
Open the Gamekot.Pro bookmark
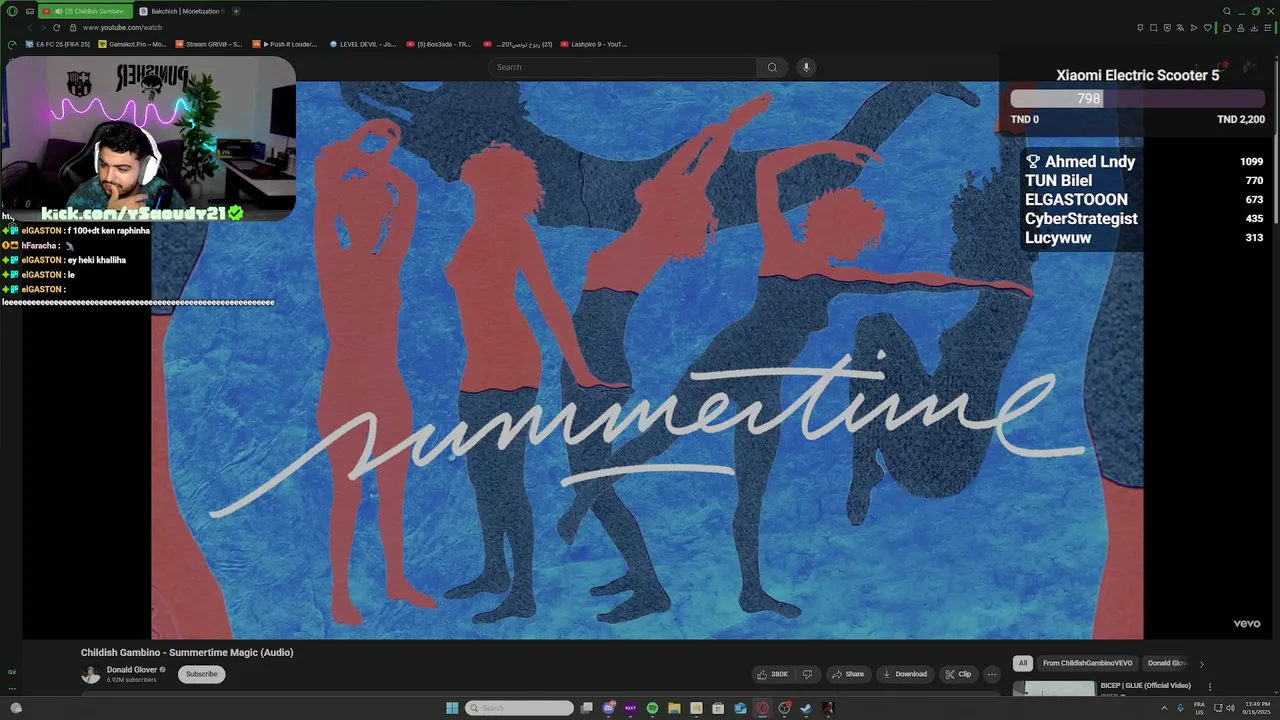tap(132, 44)
